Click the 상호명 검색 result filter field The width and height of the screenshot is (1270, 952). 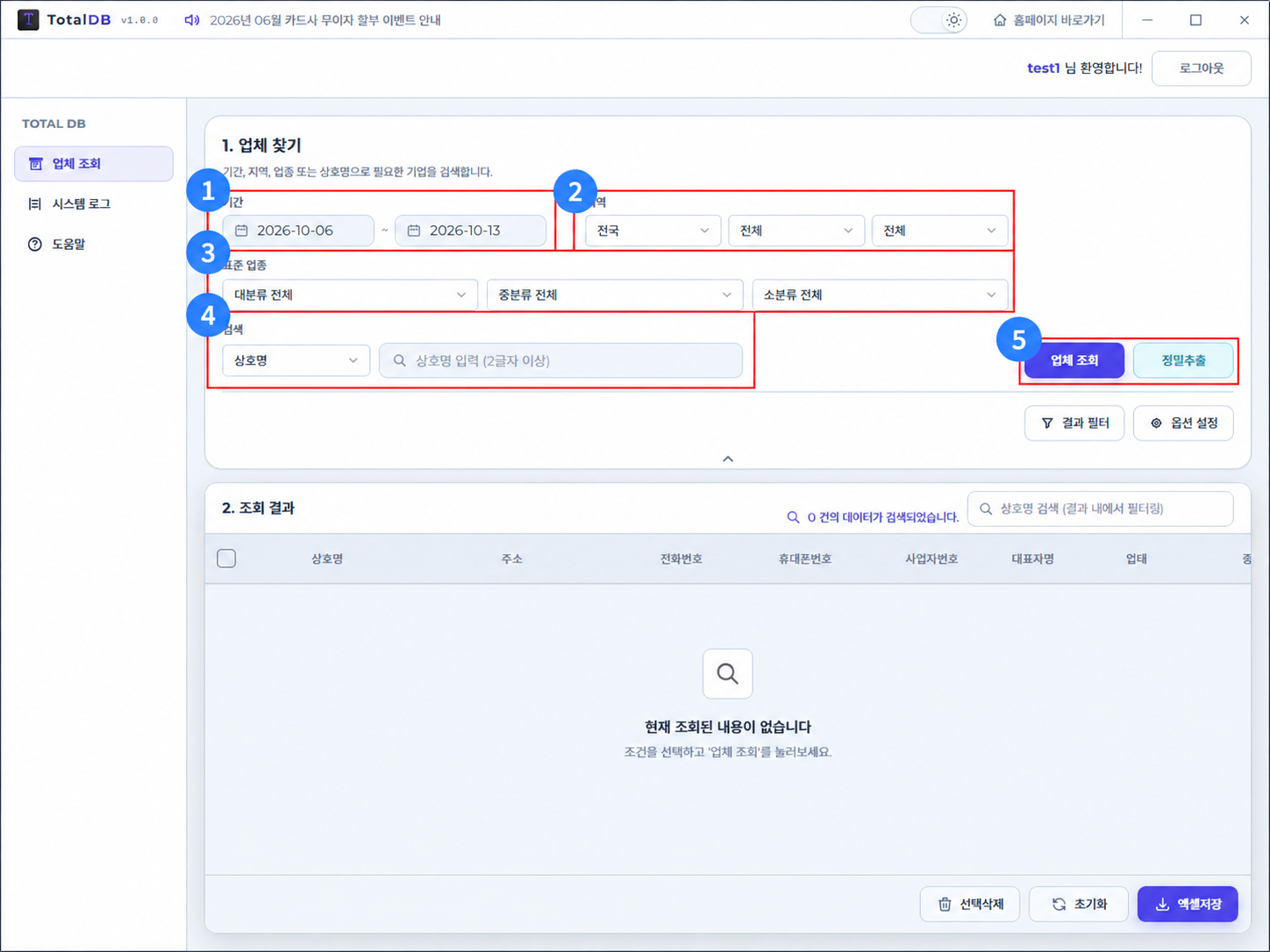pyautogui.click(x=1101, y=508)
